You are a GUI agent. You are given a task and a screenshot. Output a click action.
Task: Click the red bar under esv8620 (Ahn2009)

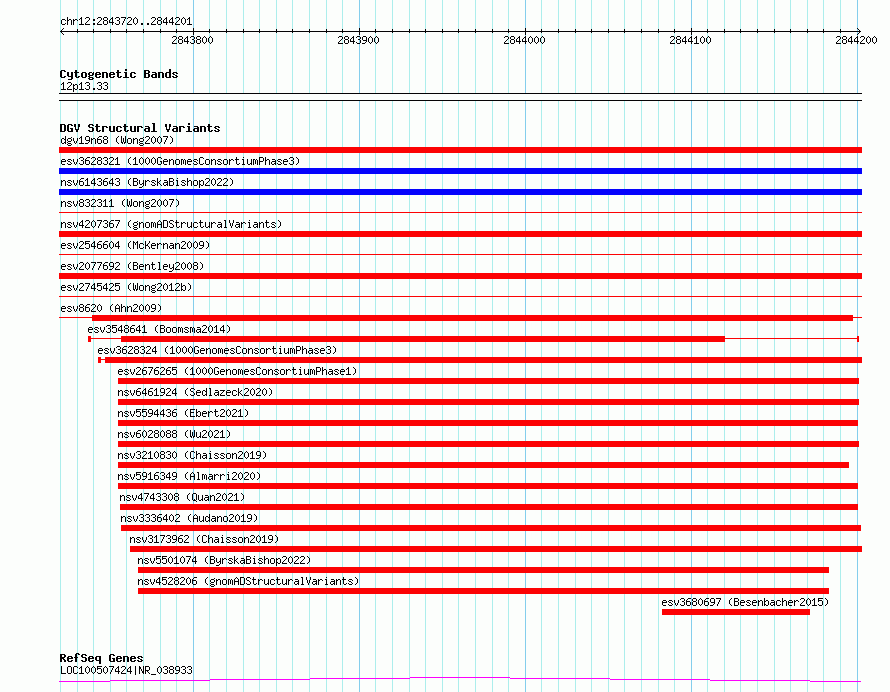[x=472, y=318]
